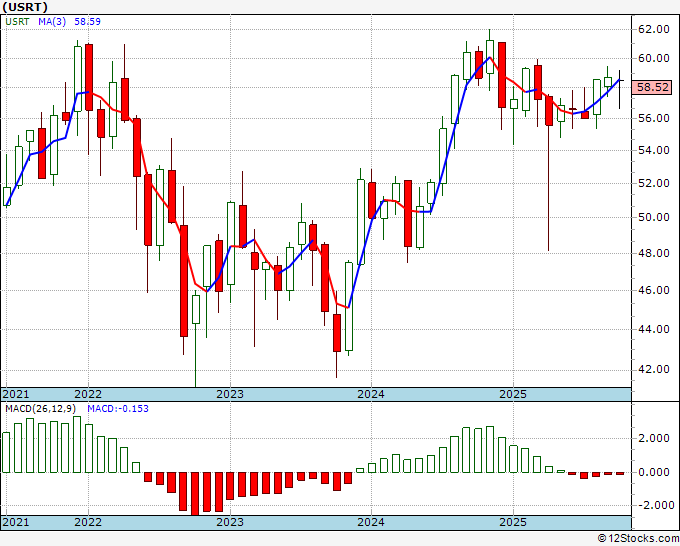Click the (USRT) chart title
680x546 pixels.
25,7
